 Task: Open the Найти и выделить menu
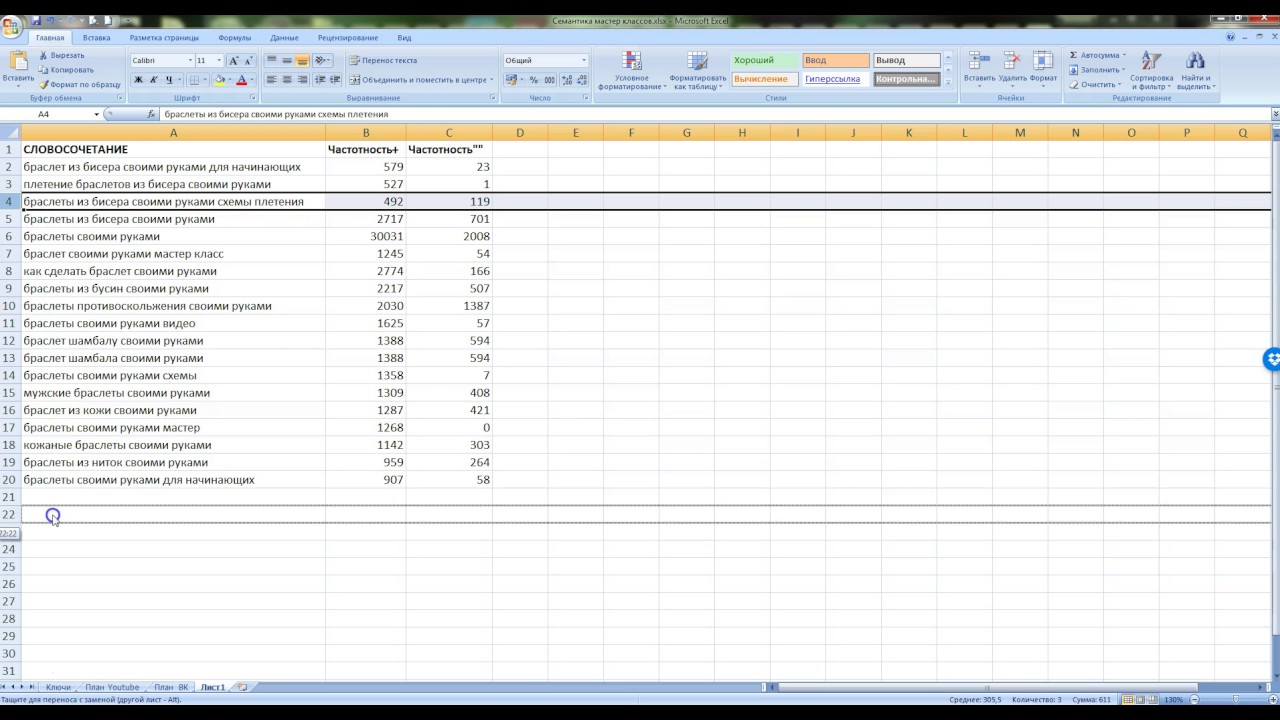click(1195, 70)
